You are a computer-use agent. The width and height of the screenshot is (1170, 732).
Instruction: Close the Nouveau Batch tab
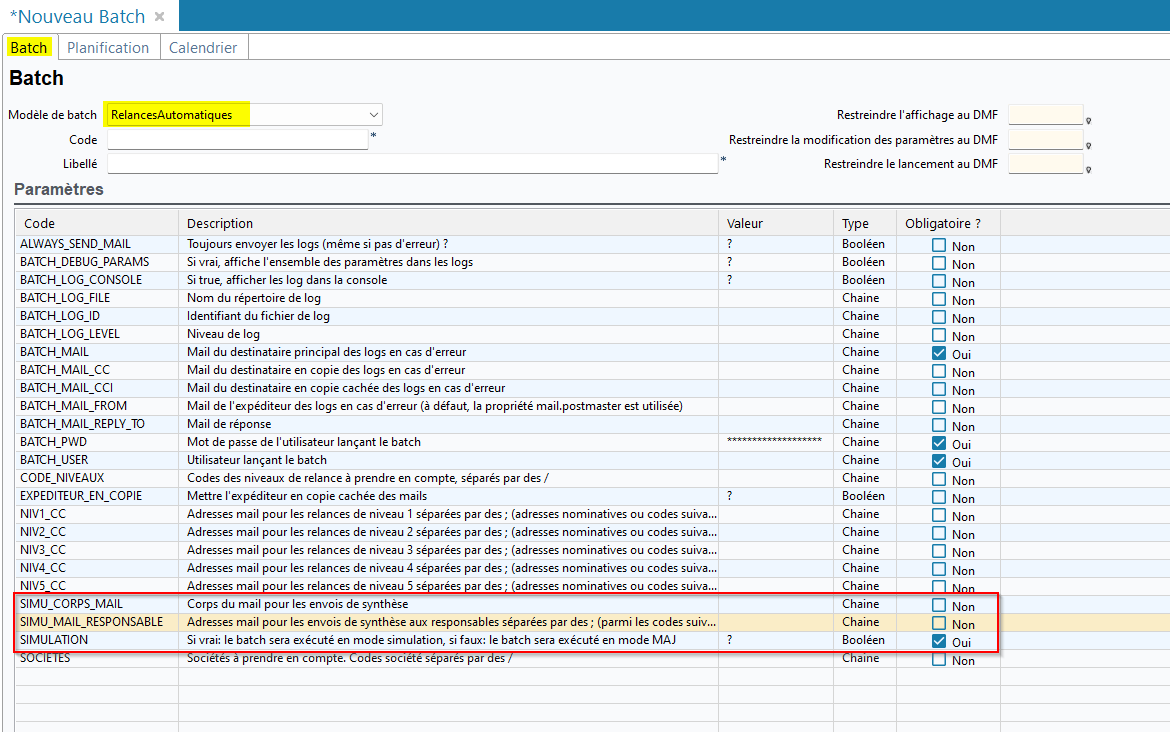click(x=160, y=17)
